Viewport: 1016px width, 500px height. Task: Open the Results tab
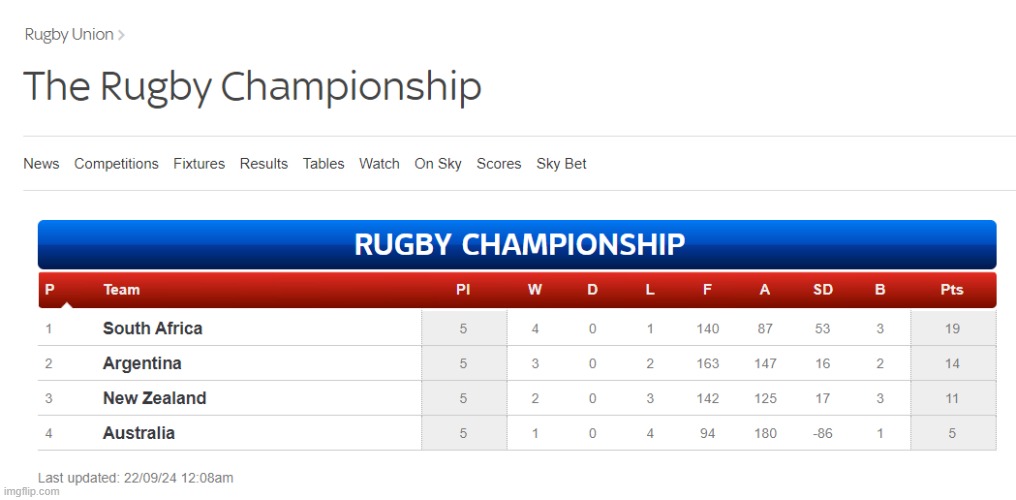(264, 164)
